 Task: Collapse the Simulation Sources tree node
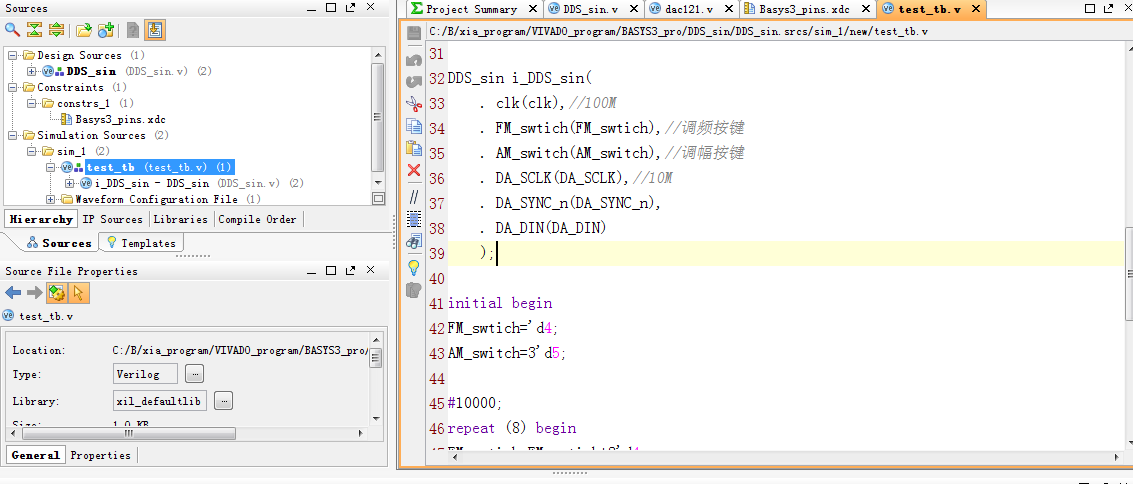click(13, 135)
